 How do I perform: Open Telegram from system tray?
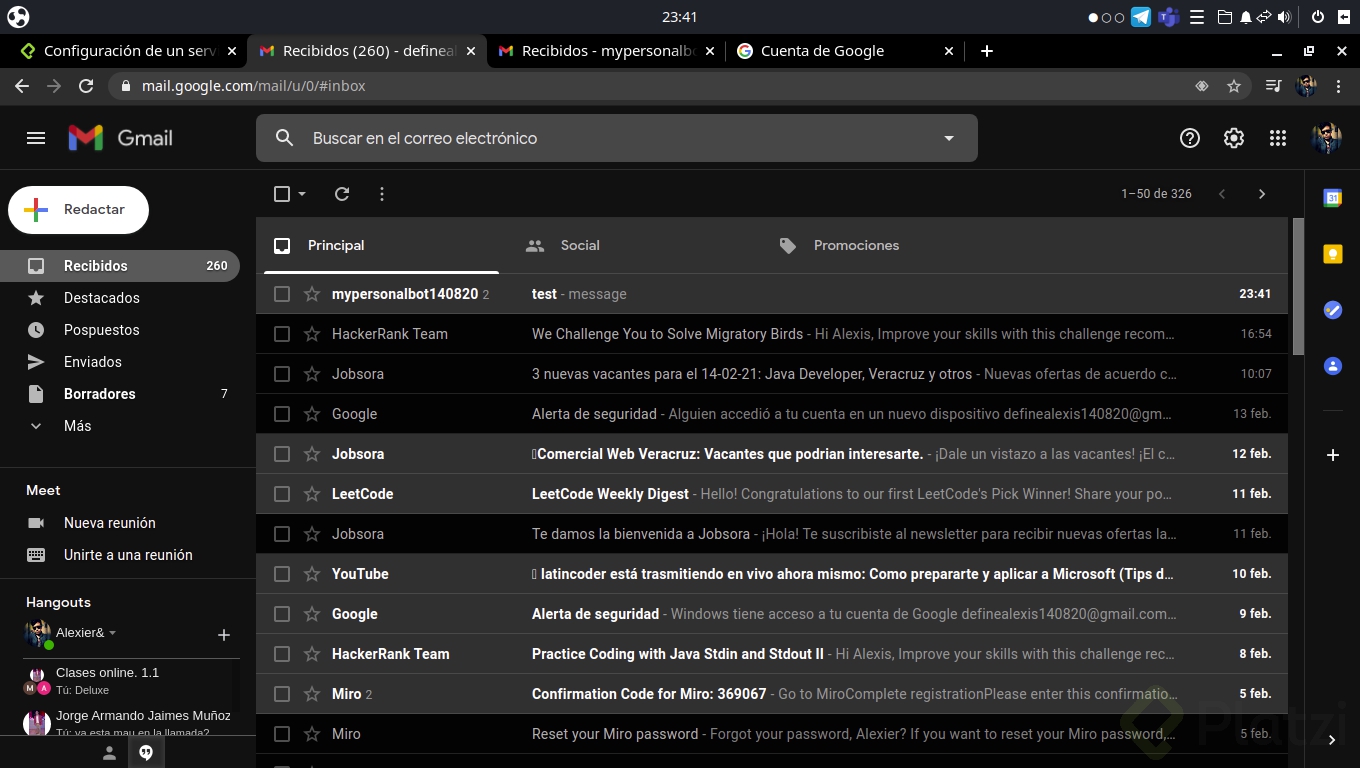pos(1141,17)
